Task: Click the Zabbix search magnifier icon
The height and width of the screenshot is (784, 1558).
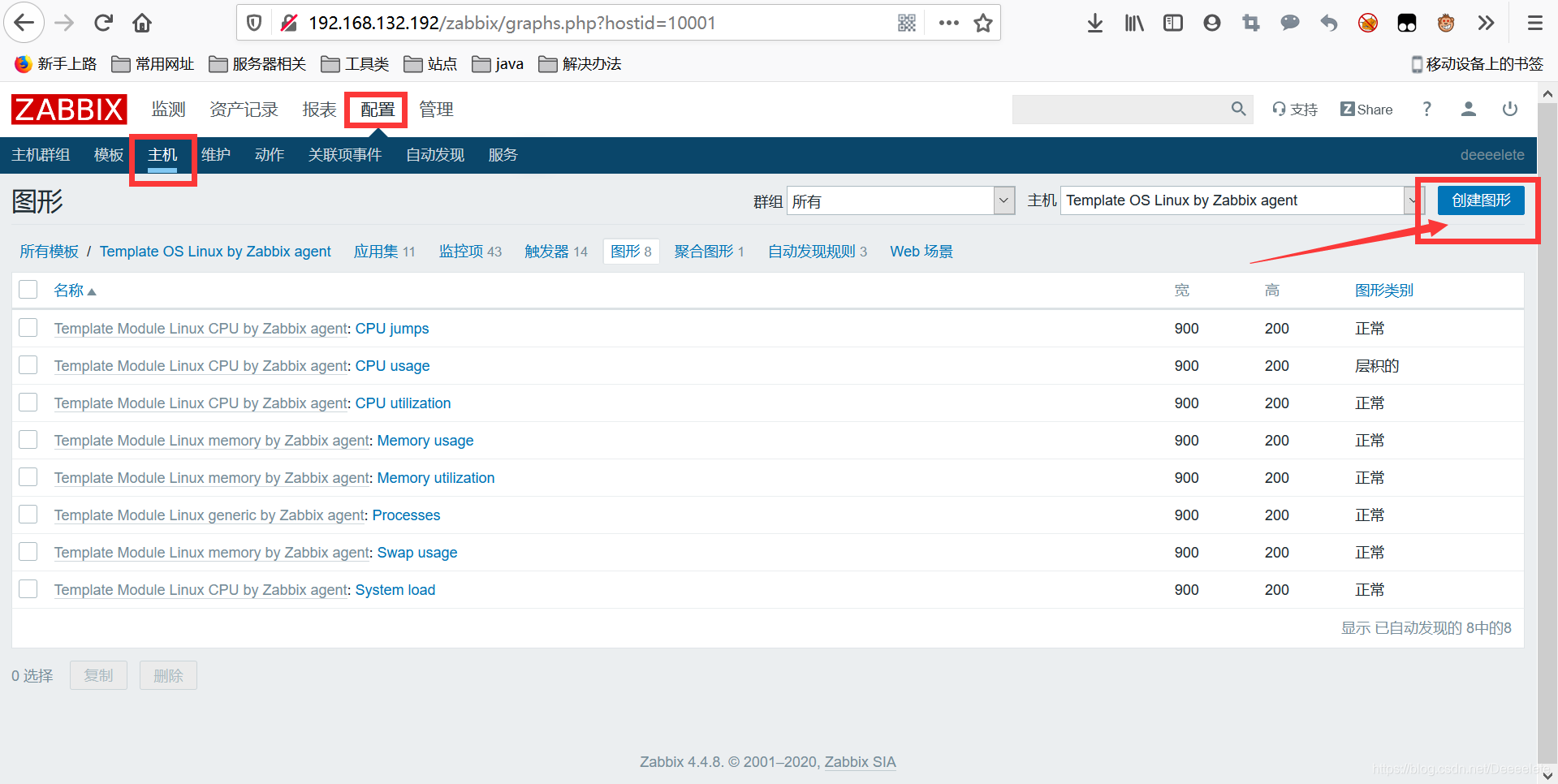Action: [1238, 109]
